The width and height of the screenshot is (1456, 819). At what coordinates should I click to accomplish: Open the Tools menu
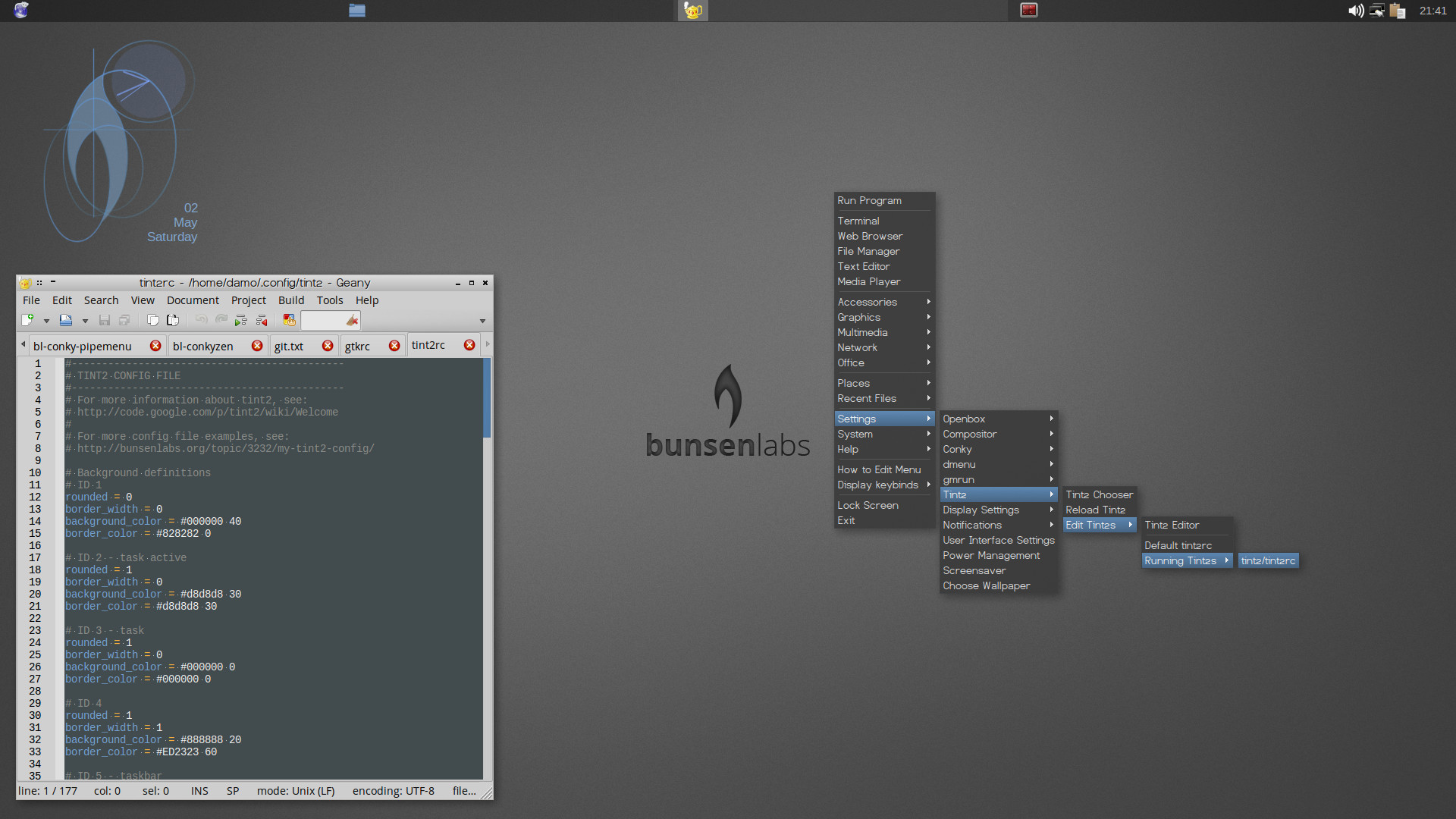330,300
